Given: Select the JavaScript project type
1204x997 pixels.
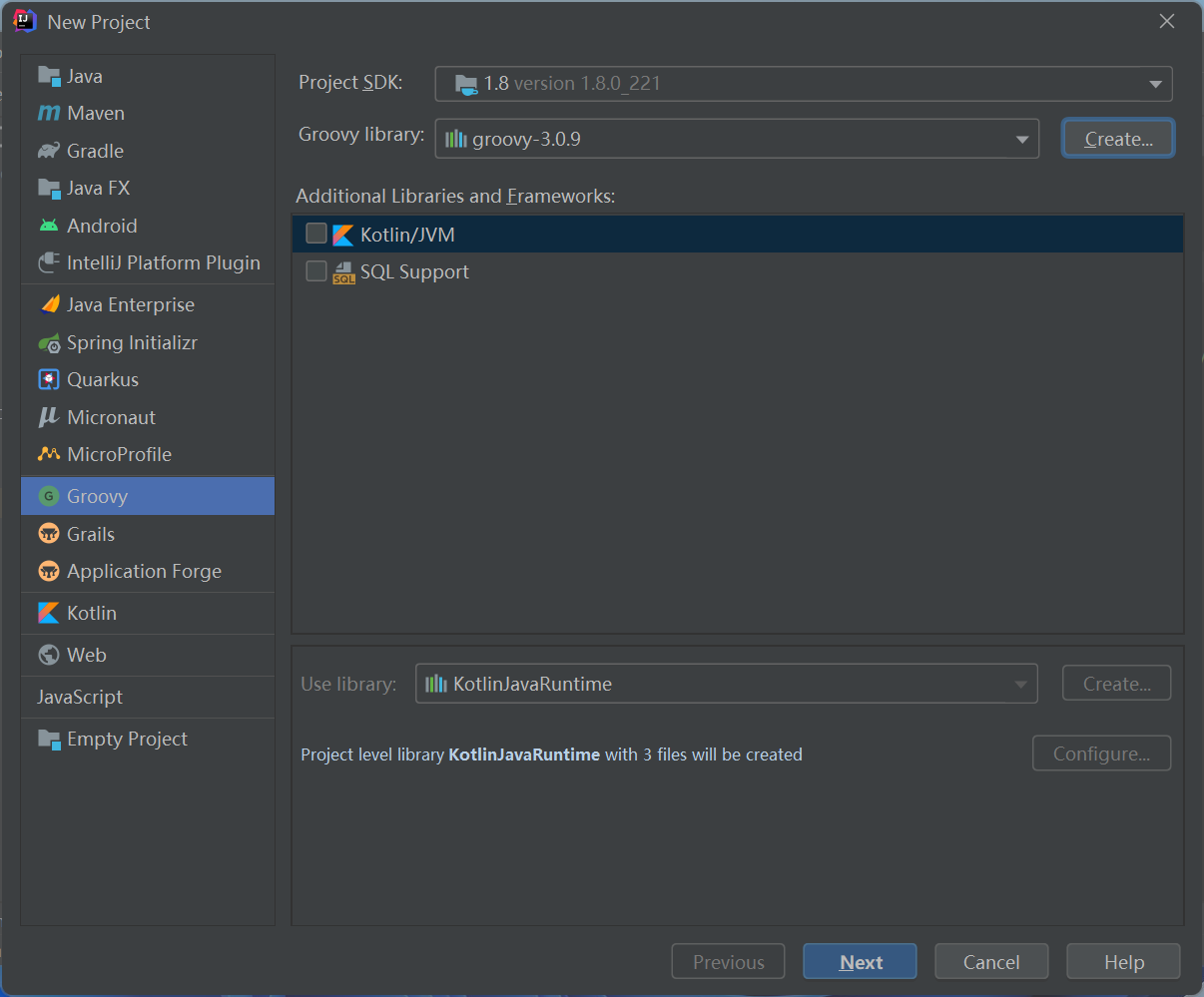Looking at the screenshot, I should tap(80, 697).
